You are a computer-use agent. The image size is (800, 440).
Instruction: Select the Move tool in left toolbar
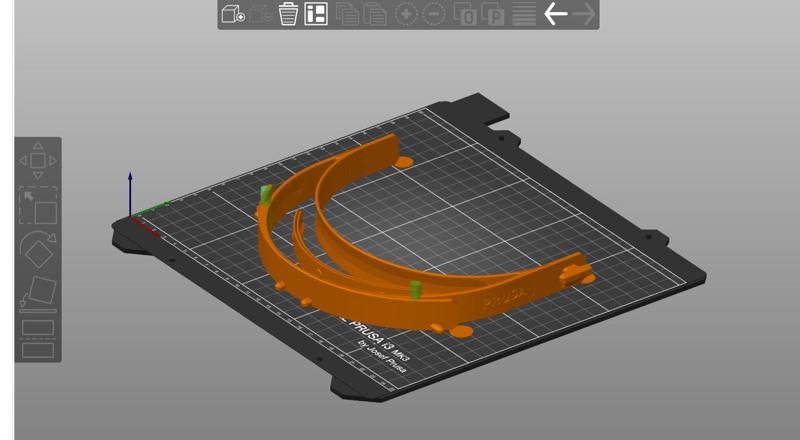[x=38, y=161]
